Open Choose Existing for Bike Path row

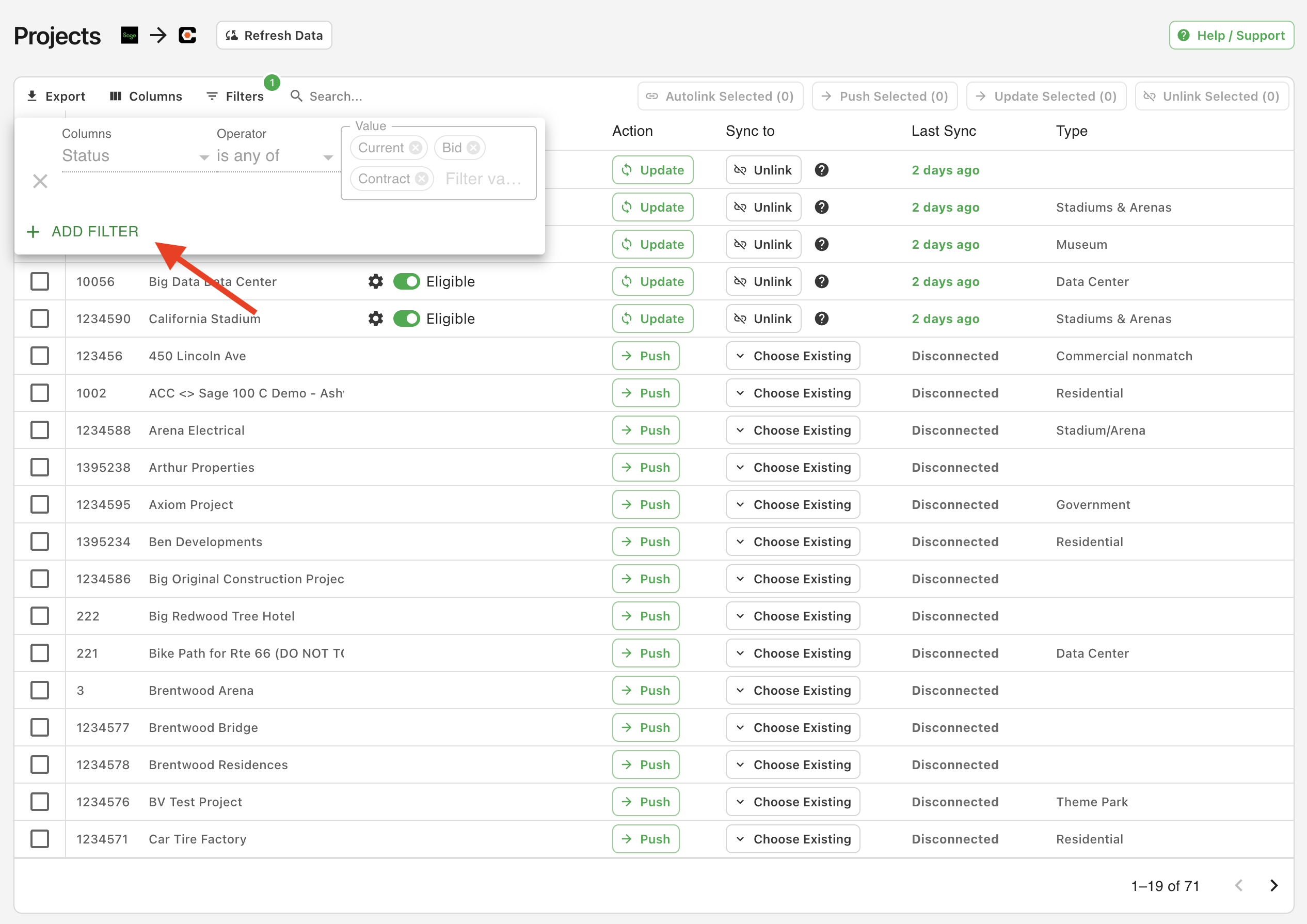[792, 653]
